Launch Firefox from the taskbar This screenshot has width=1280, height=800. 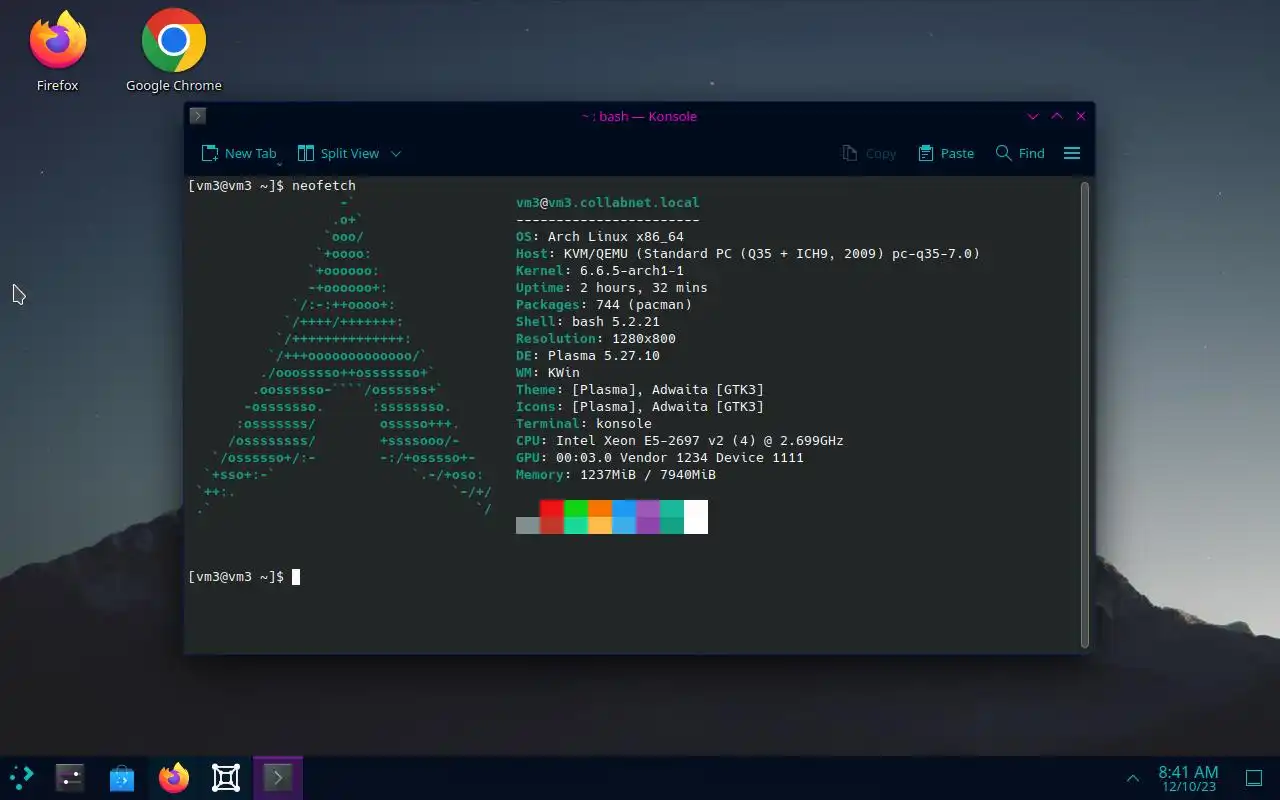coord(174,777)
